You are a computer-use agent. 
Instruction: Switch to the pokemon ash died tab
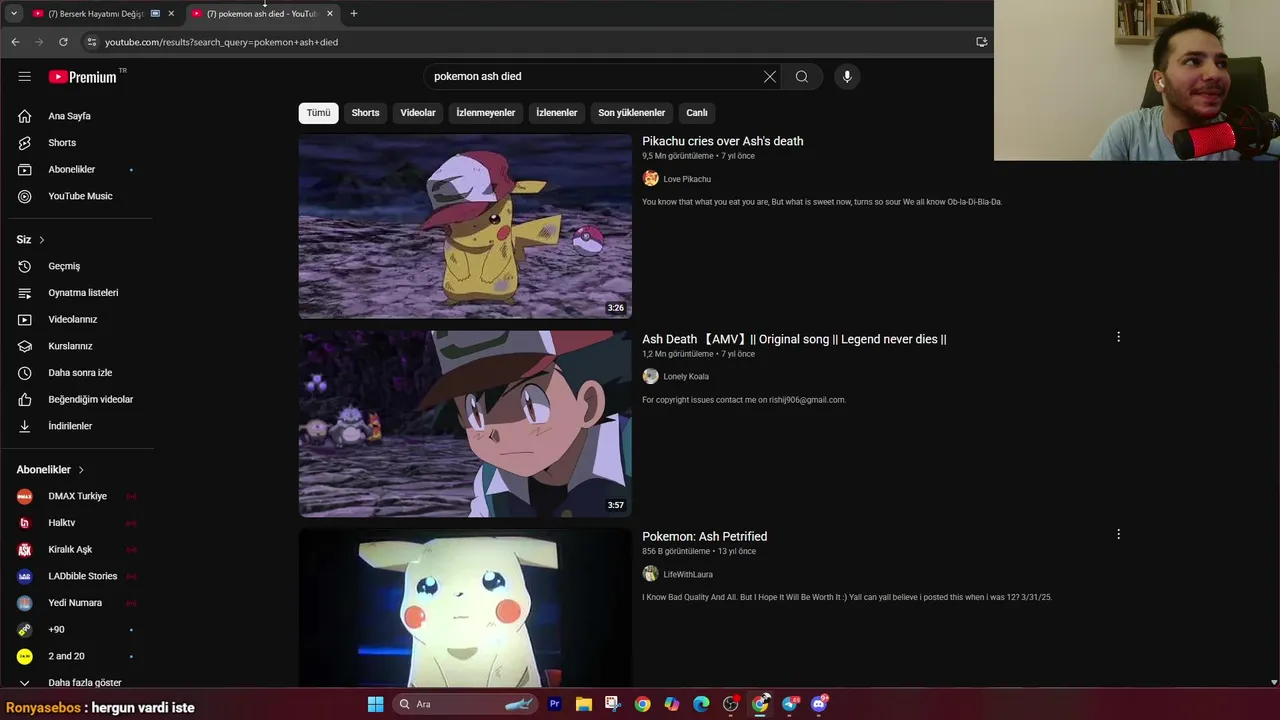[x=262, y=14]
